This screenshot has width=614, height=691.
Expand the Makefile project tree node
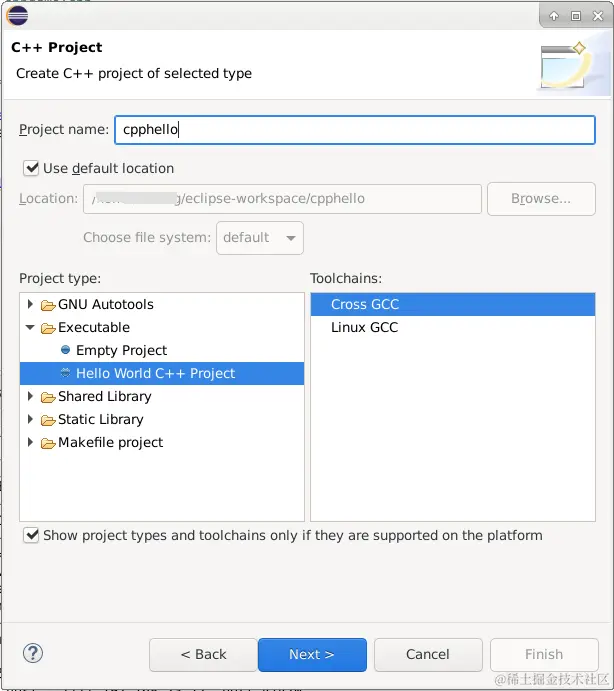31,443
